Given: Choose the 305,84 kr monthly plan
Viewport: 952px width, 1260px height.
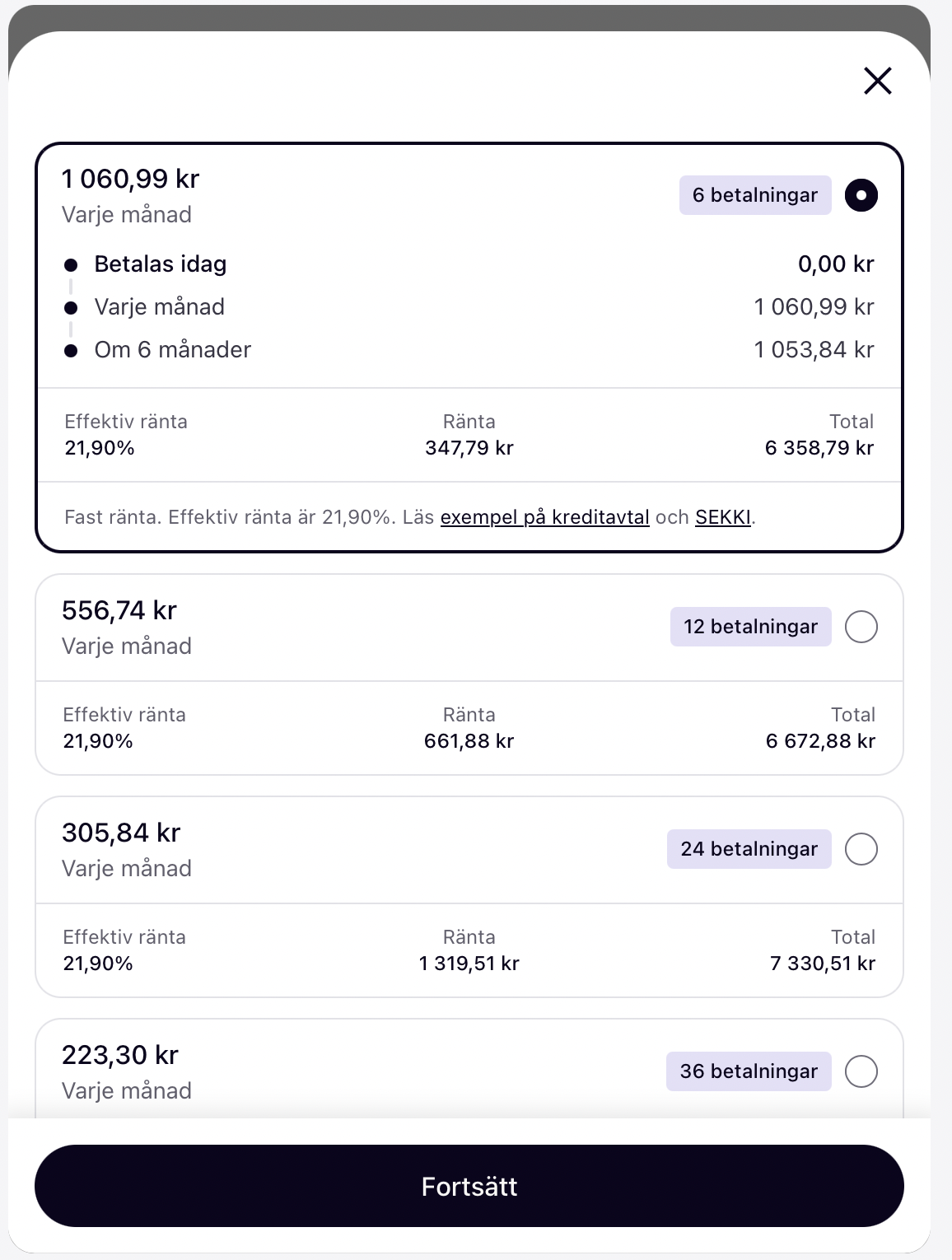Looking at the screenshot, I should coord(469,897).
